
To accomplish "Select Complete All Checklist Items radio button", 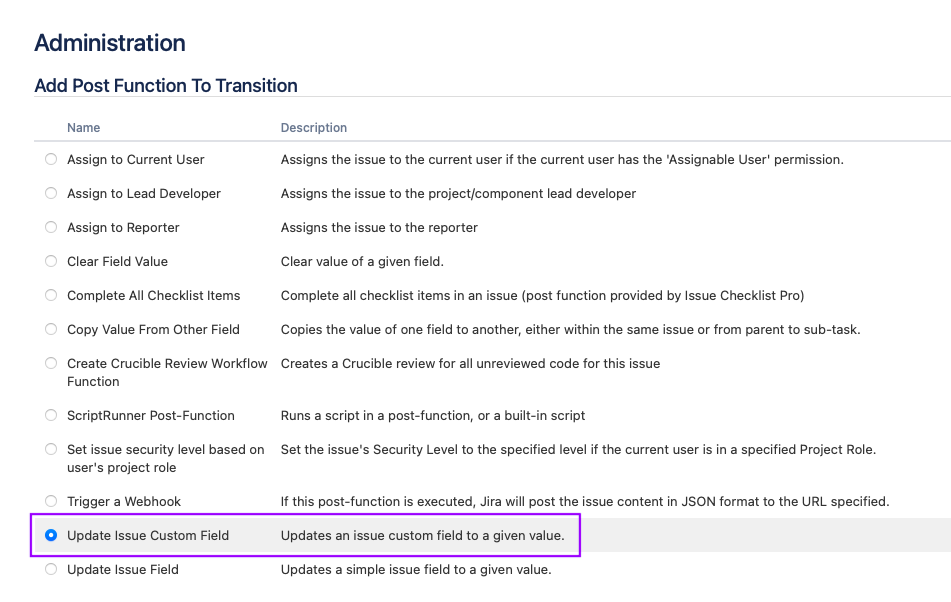I will (x=51, y=295).
